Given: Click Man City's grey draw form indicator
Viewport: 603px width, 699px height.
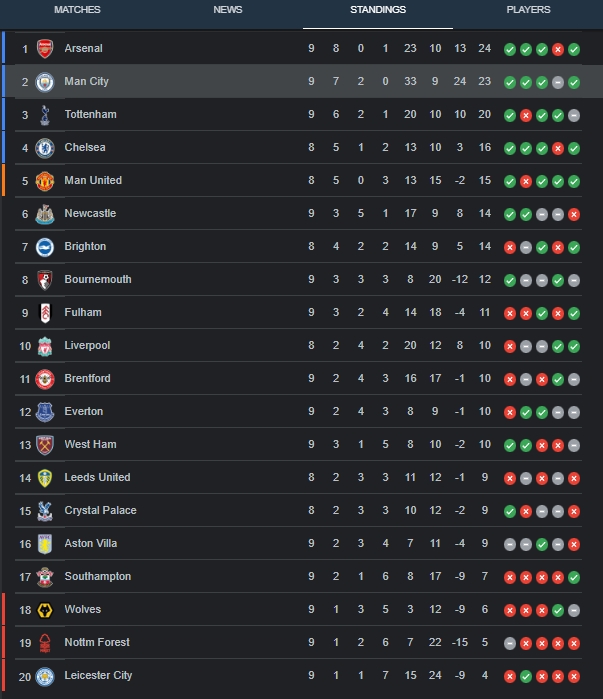Looking at the screenshot, I should click(x=558, y=82).
